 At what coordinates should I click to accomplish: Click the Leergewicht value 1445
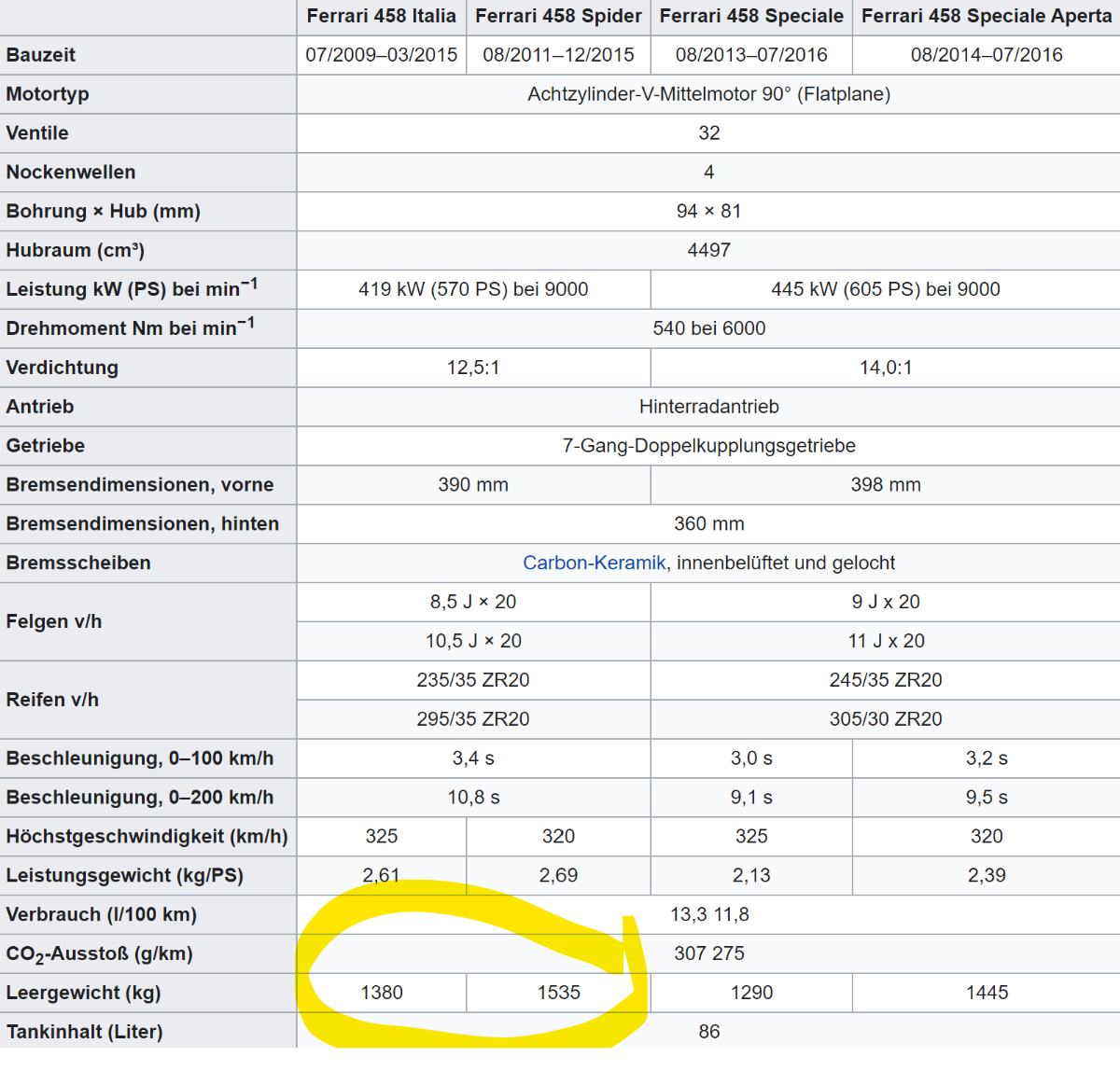tap(987, 993)
